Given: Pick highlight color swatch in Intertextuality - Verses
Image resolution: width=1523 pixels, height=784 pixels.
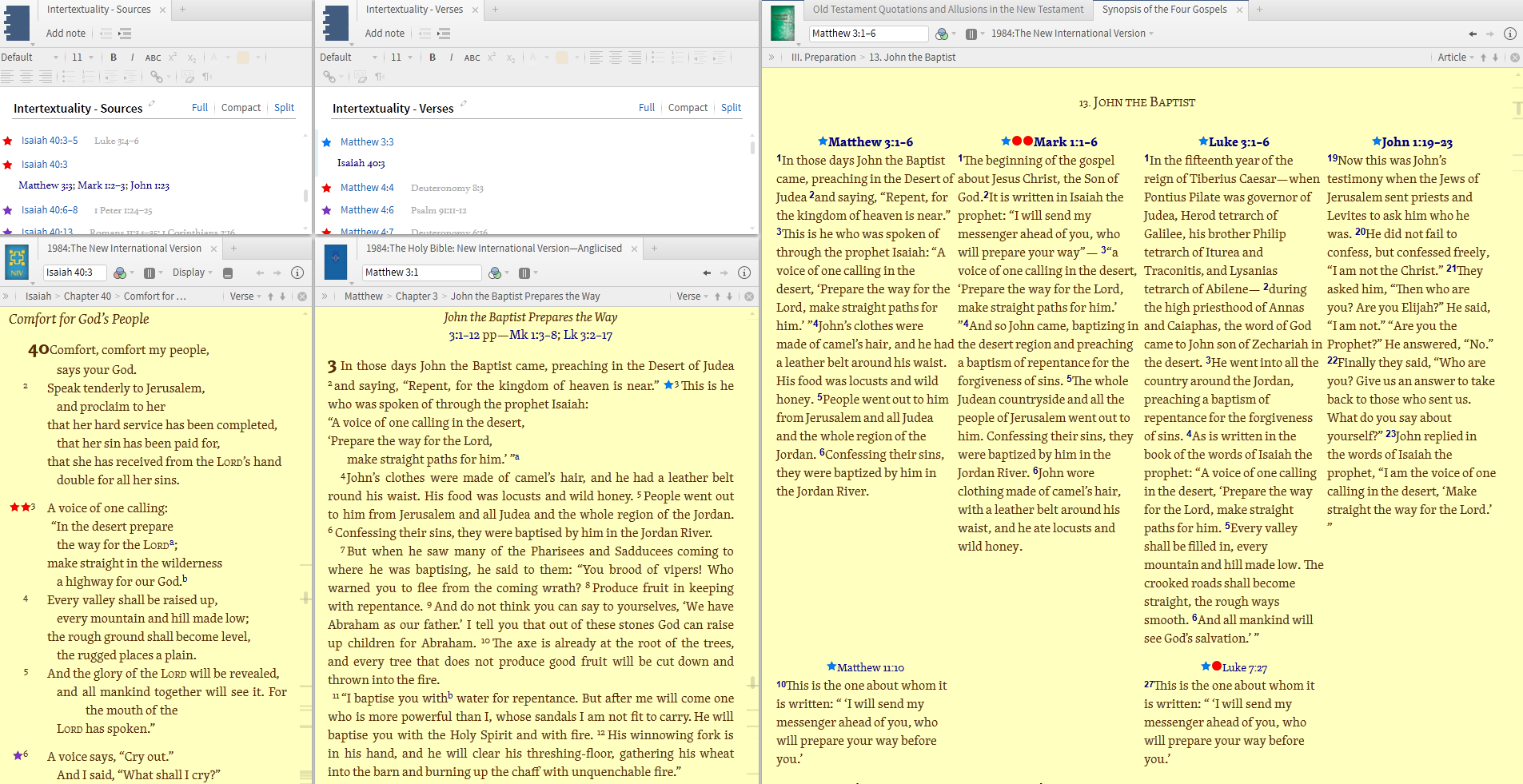Looking at the screenshot, I should click(562, 58).
